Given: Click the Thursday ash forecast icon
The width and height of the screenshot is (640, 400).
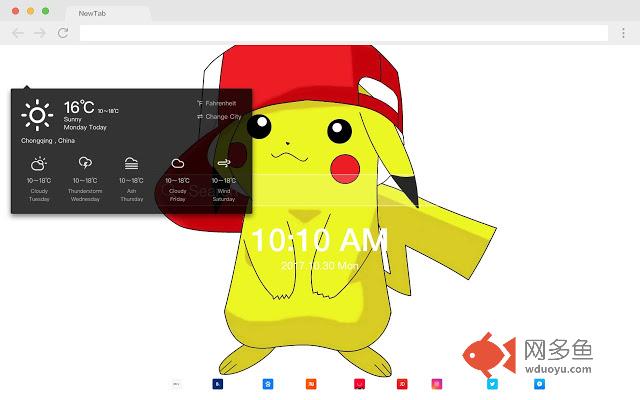Looking at the screenshot, I should pyautogui.click(x=131, y=163).
